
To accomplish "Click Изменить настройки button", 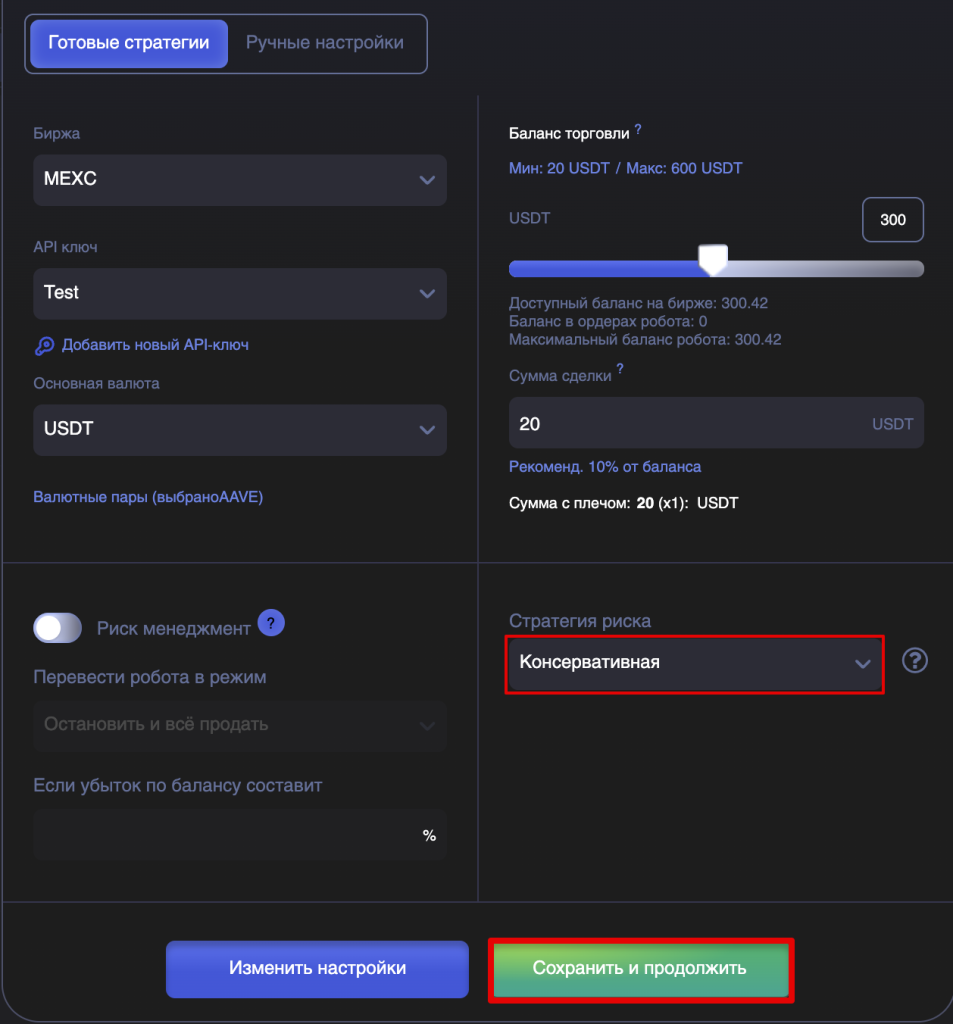I will click(x=317, y=968).
